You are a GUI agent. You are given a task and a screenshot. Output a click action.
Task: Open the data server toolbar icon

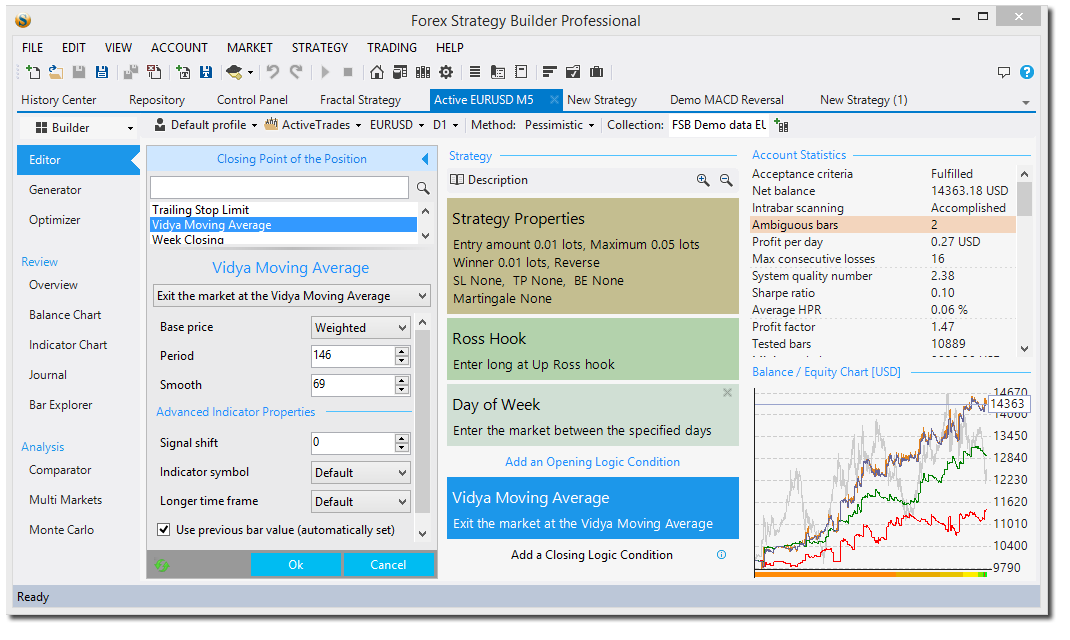[400, 72]
